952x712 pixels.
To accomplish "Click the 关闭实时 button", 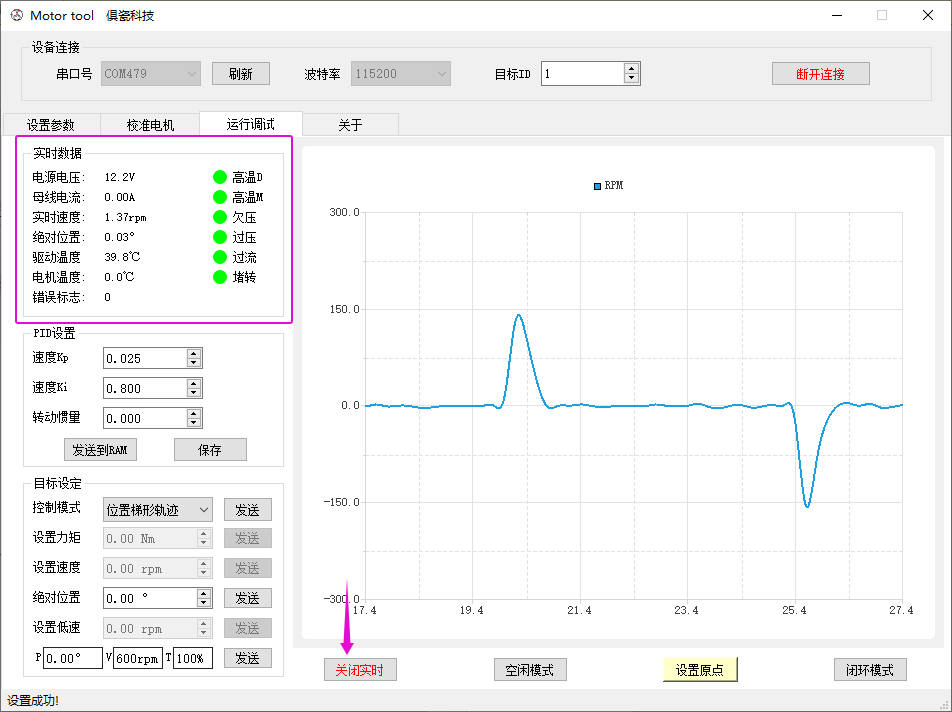I will point(360,670).
